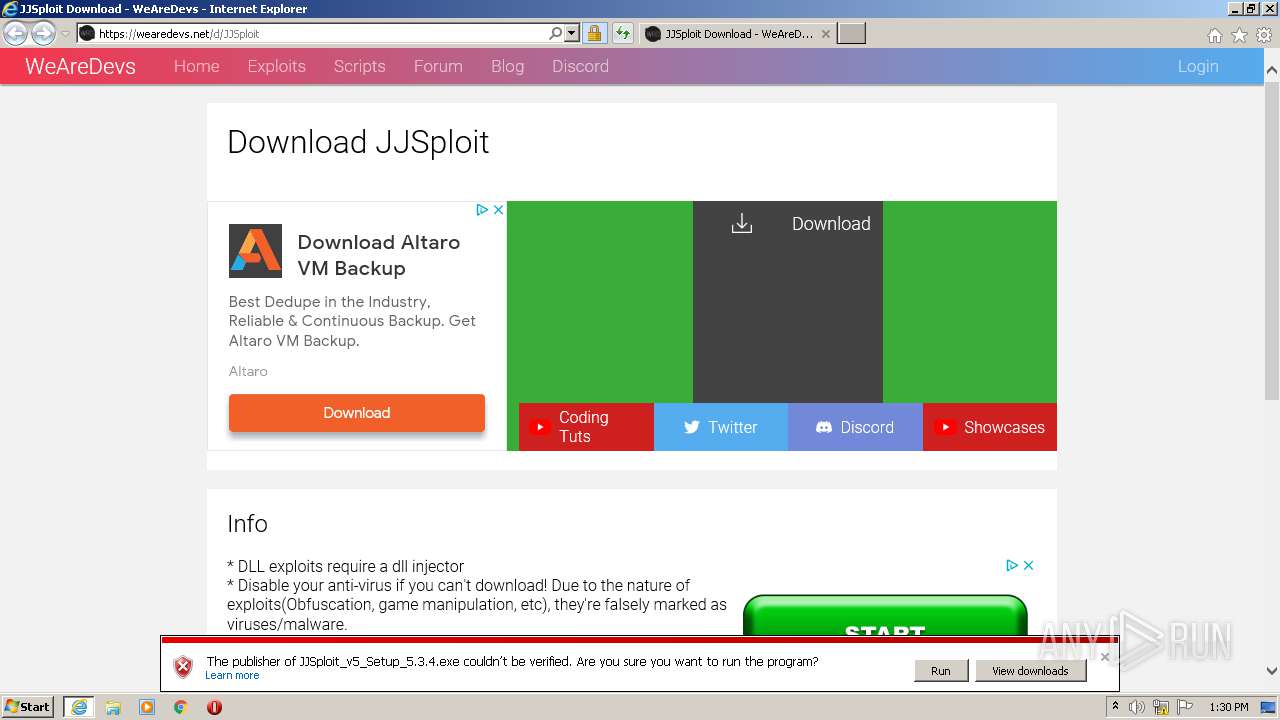Click the Learn more link

click(232, 676)
